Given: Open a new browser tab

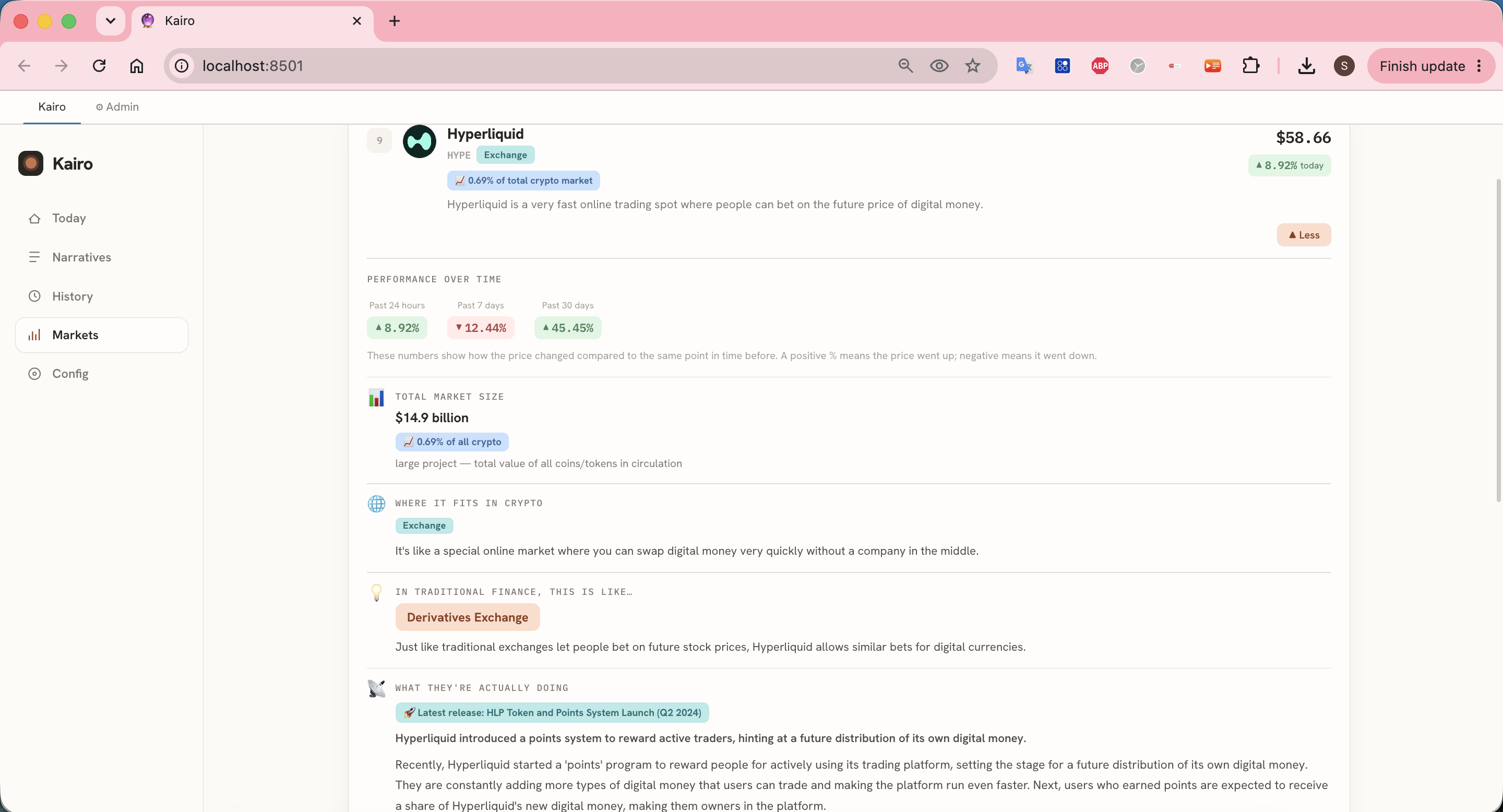Looking at the screenshot, I should click(395, 21).
